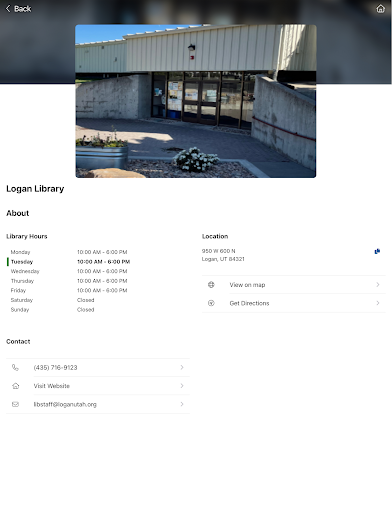The width and height of the screenshot is (392, 512).
Task: Open the home icon at top right
Action: 380,9
